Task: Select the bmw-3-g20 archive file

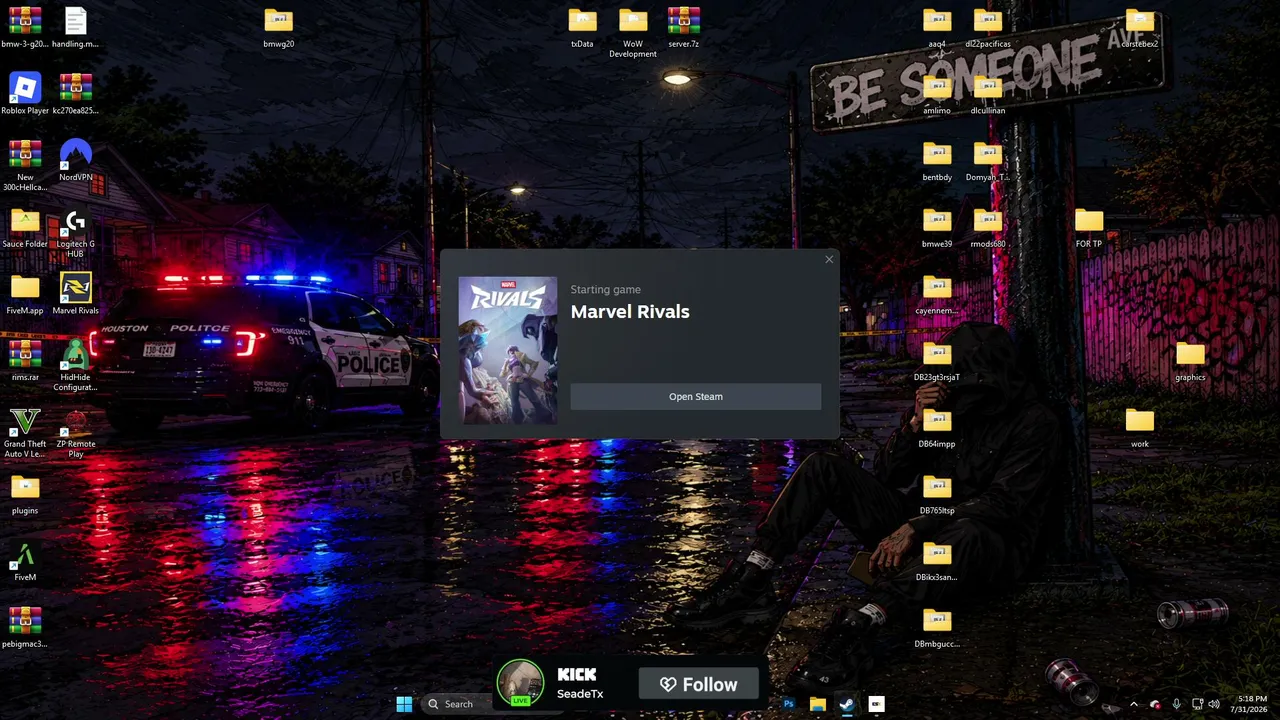Action: (25, 27)
